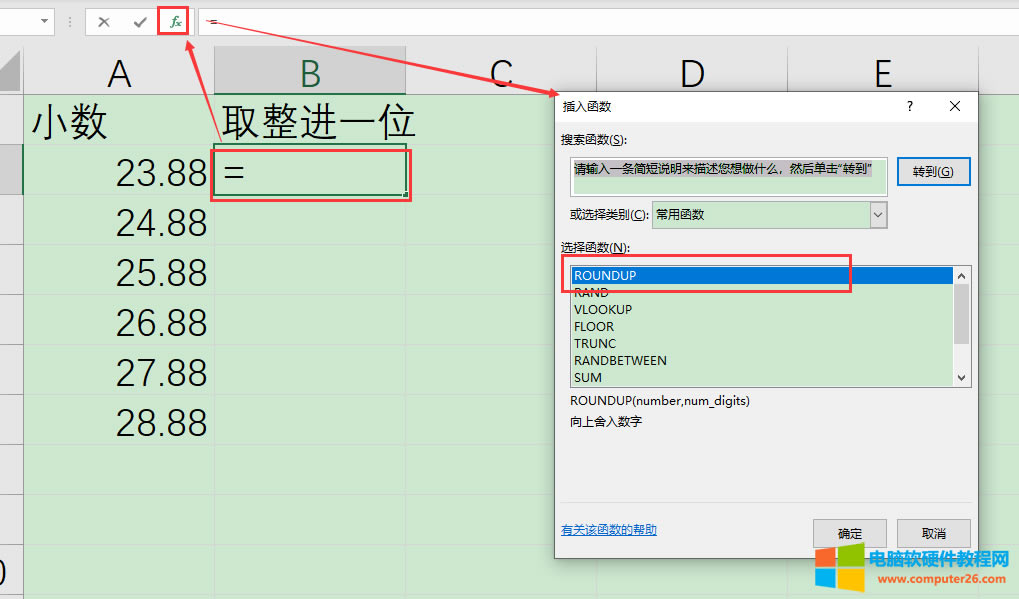
Task: Click the ellipsis separator next to Name Box
Action: [68, 20]
